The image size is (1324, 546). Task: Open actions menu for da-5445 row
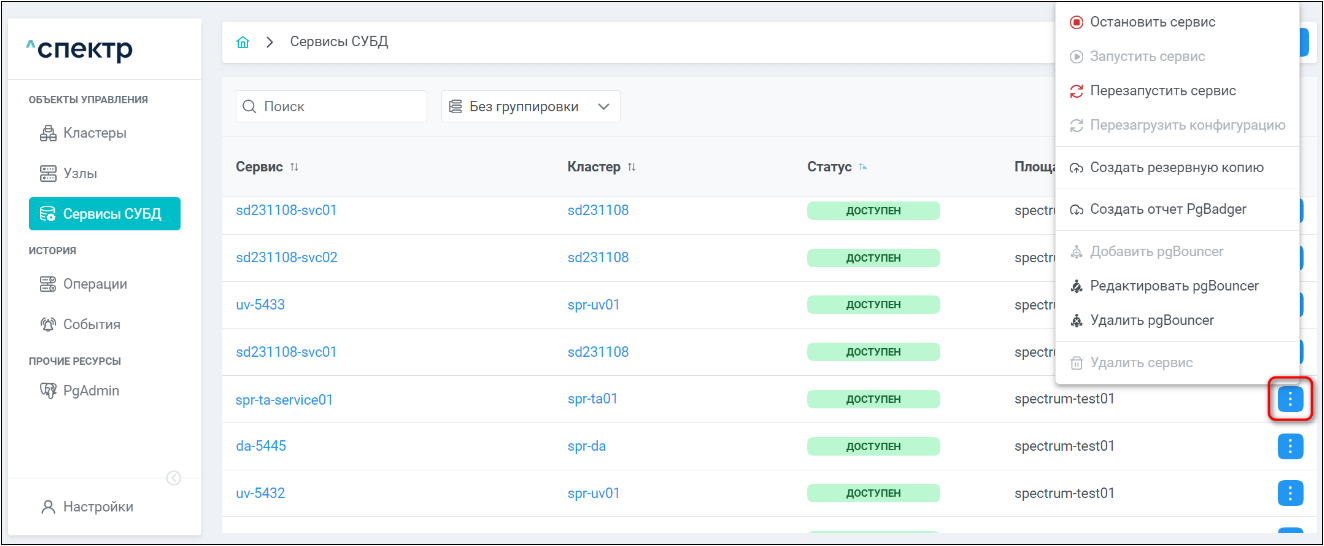(1291, 446)
